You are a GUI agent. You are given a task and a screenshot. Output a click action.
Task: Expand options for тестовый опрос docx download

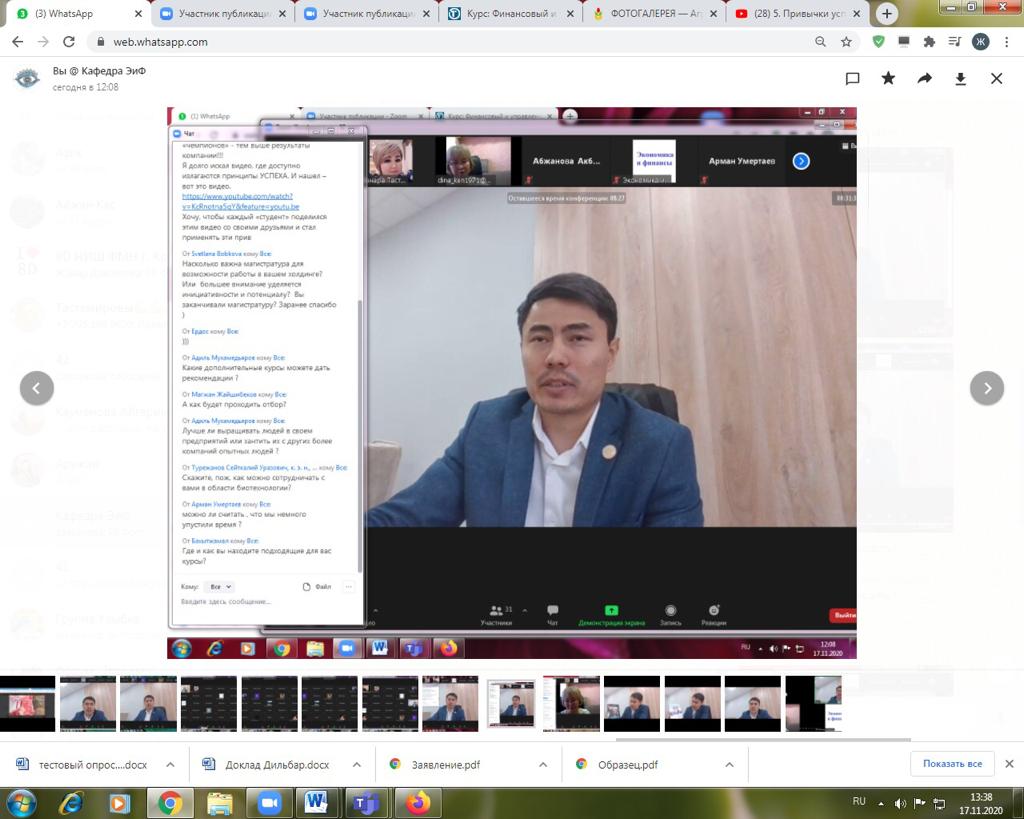click(x=170, y=764)
